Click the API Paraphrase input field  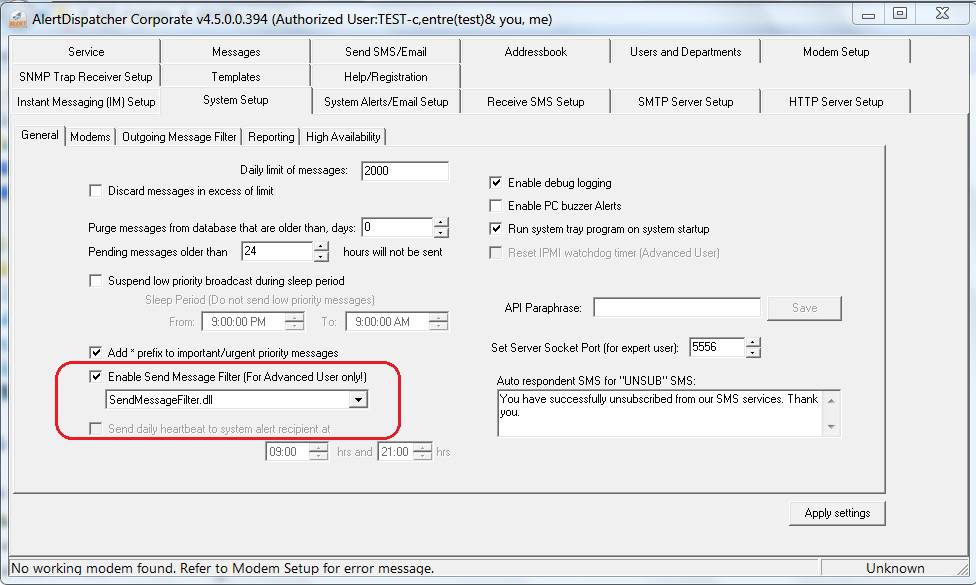677,307
